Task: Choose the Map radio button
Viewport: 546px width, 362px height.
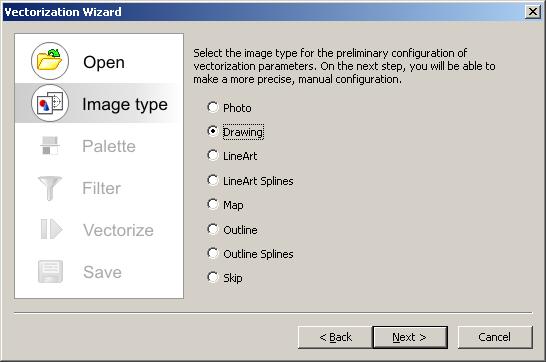Action: pyautogui.click(x=225, y=205)
